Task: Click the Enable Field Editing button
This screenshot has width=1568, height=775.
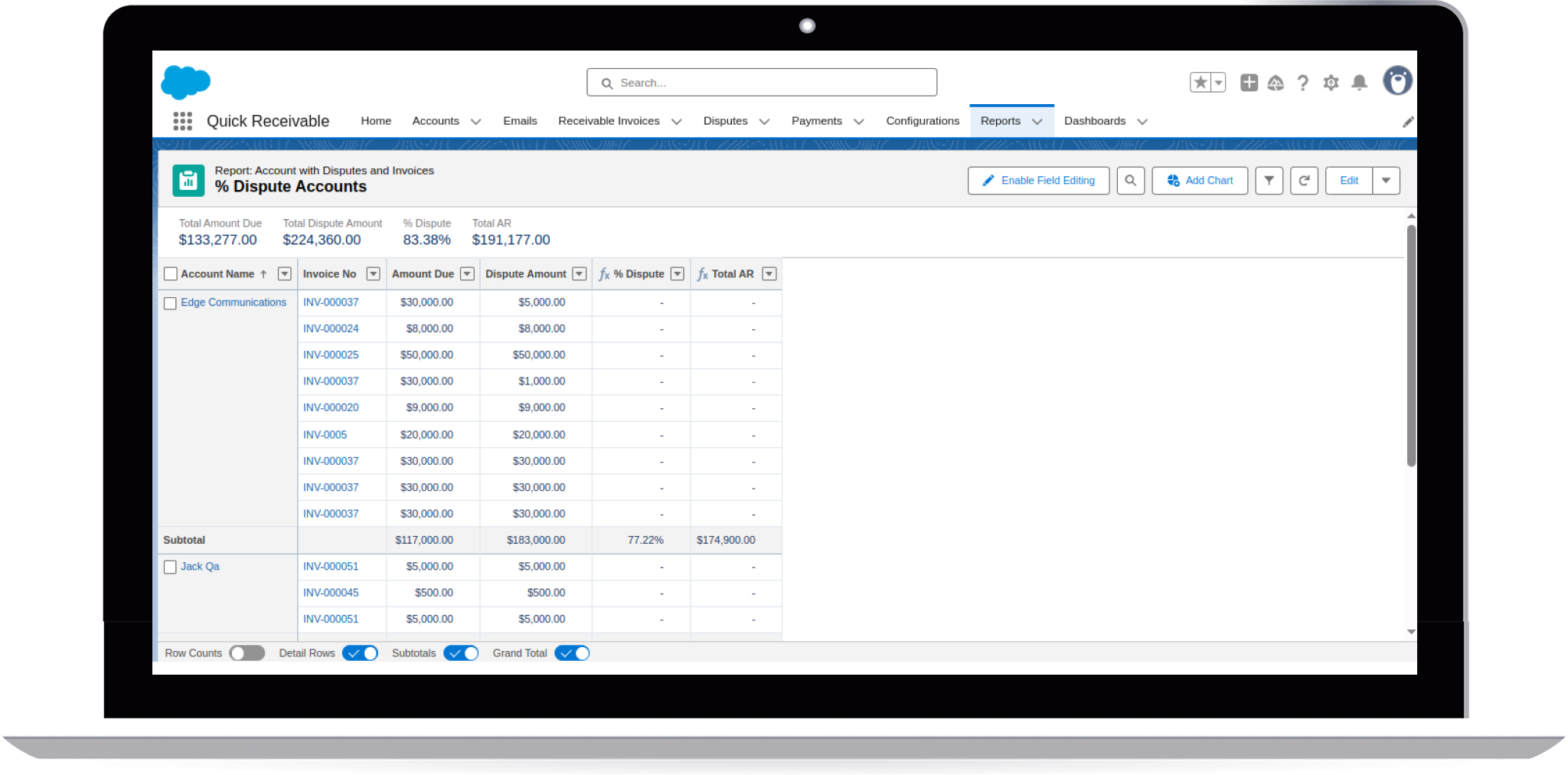Action: click(x=1038, y=181)
